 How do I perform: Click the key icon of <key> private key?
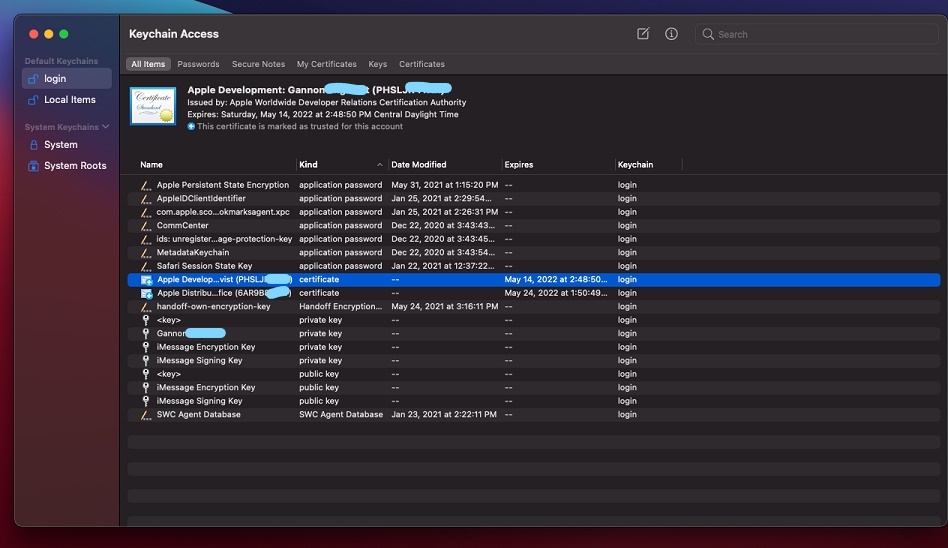[146, 320]
